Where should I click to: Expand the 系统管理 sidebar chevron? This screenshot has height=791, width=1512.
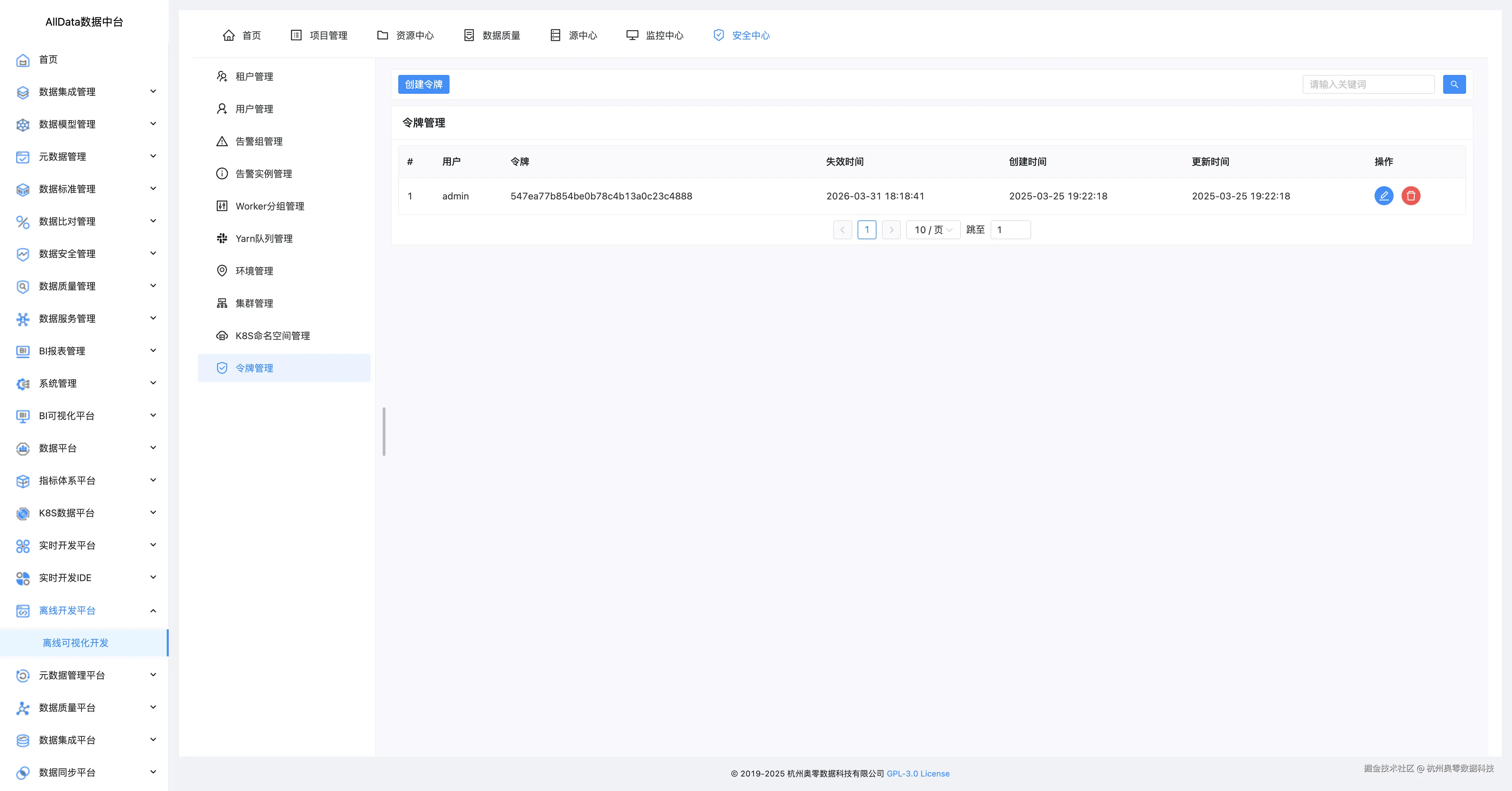point(153,383)
